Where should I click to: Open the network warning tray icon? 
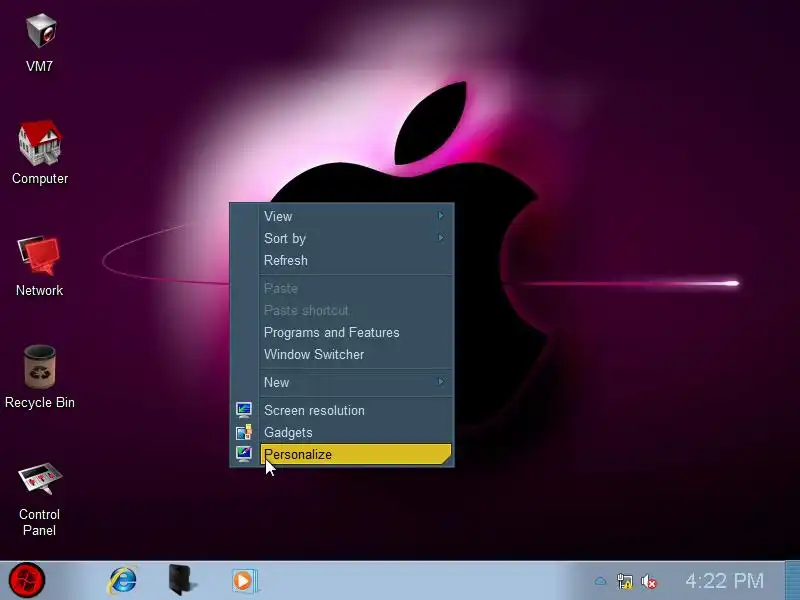624,581
